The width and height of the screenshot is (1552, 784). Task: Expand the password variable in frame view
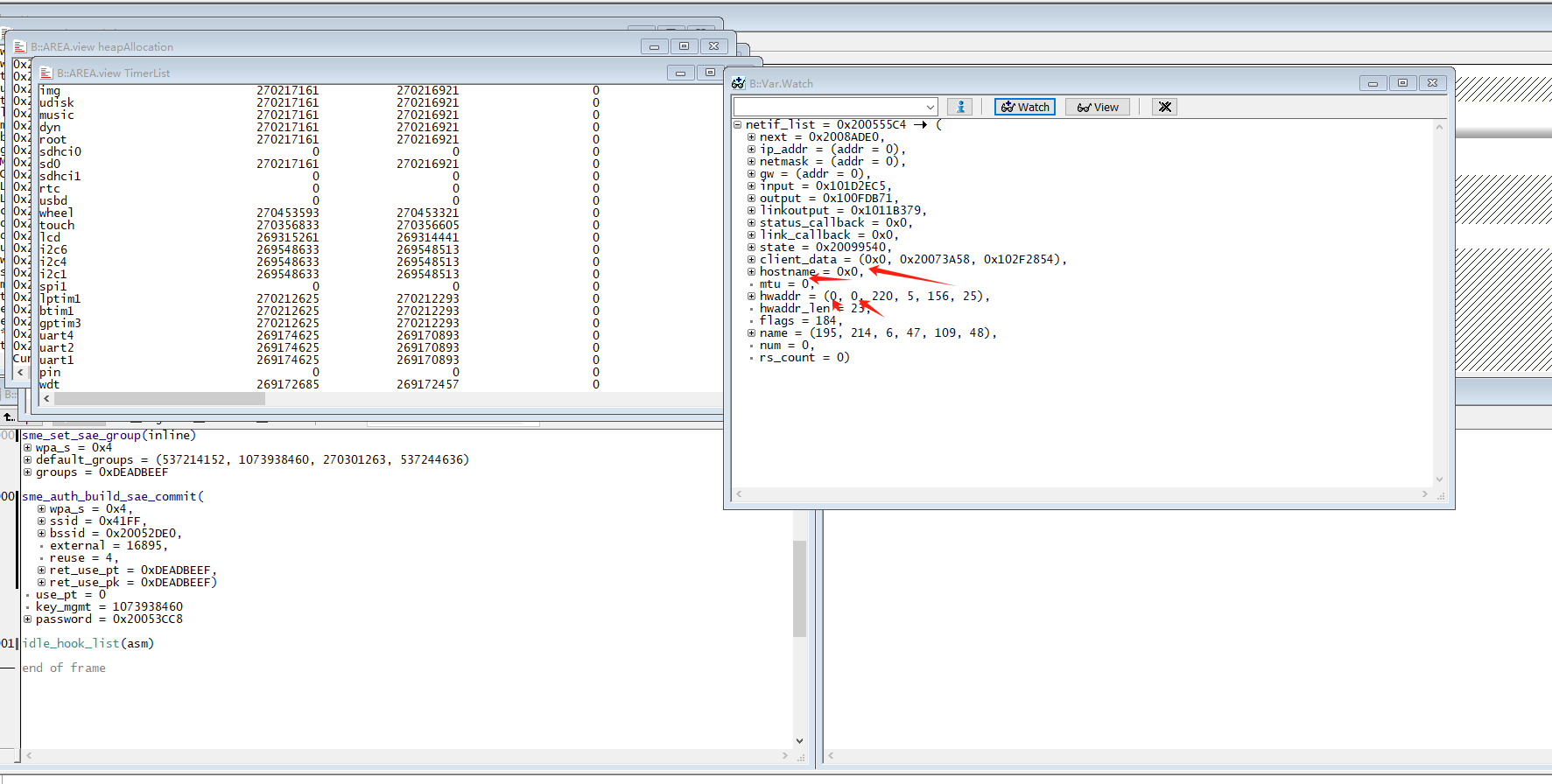pos(27,619)
